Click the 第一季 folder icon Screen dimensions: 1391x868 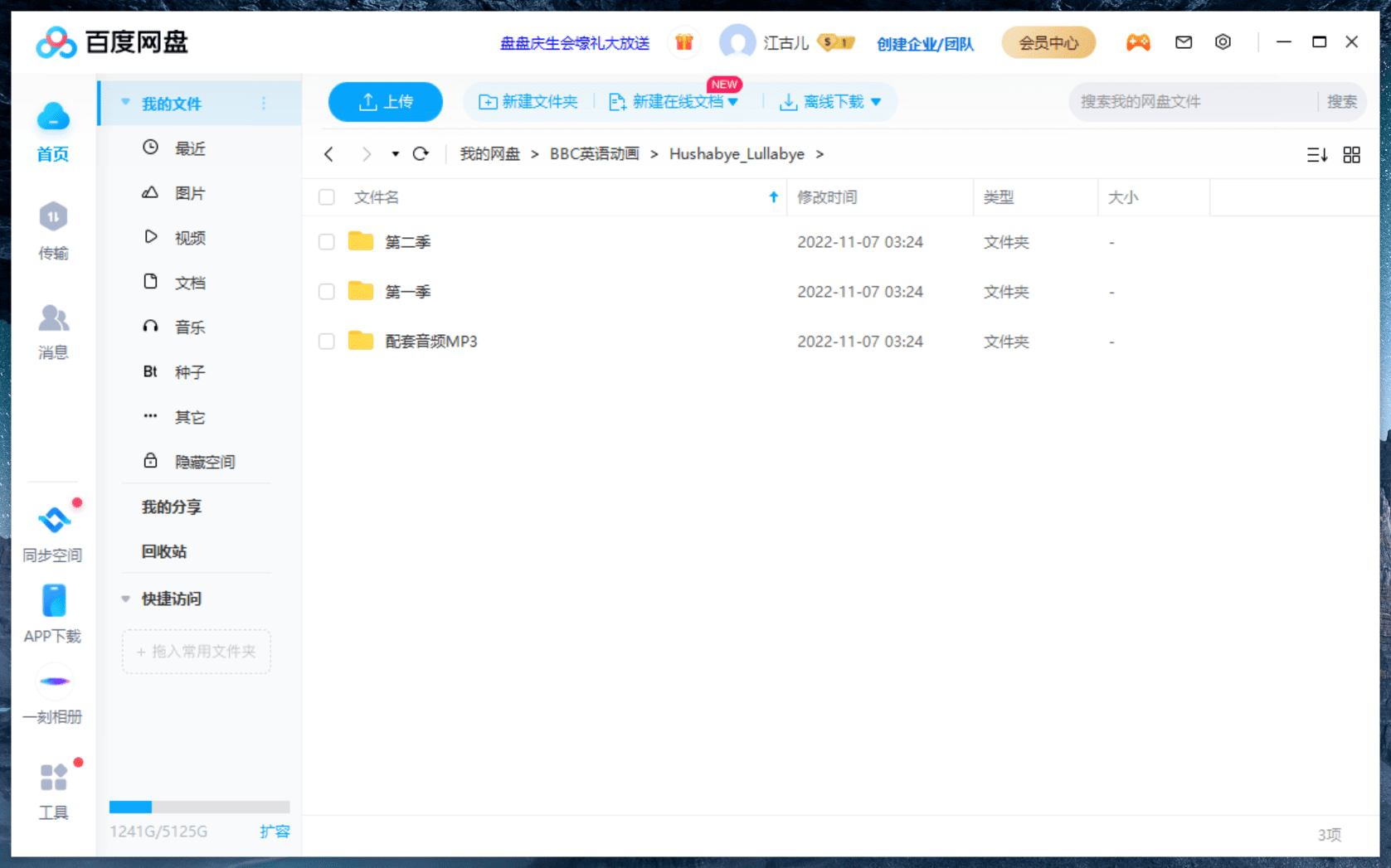[x=361, y=291]
